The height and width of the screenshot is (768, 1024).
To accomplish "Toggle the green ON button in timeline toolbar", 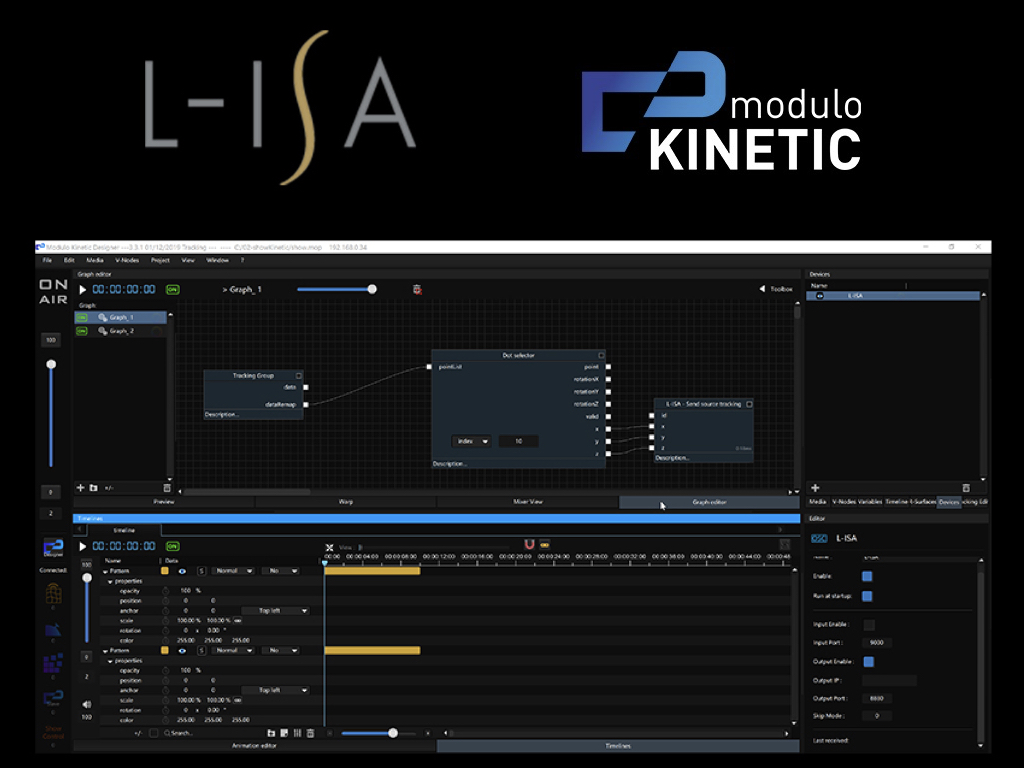I will pos(172,546).
